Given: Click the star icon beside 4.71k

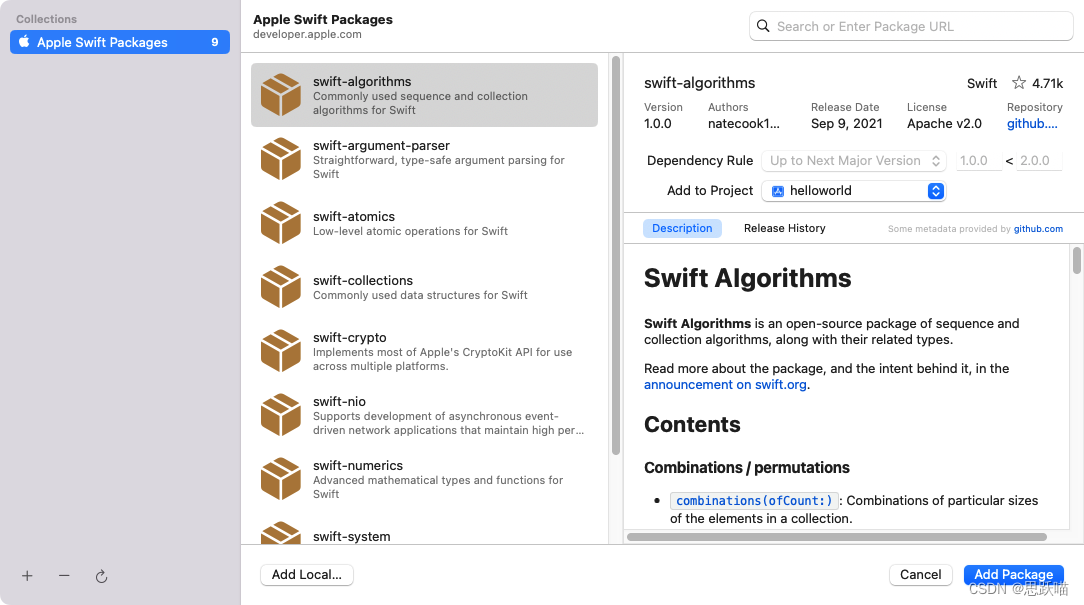Looking at the screenshot, I should pyautogui.click(x=1019, y=83).
